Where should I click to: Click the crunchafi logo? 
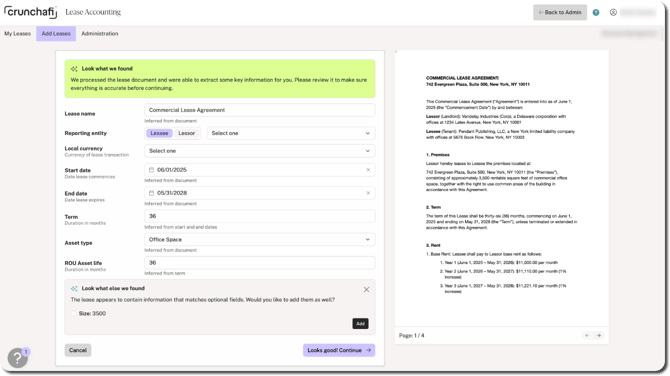tap(30, 12)
